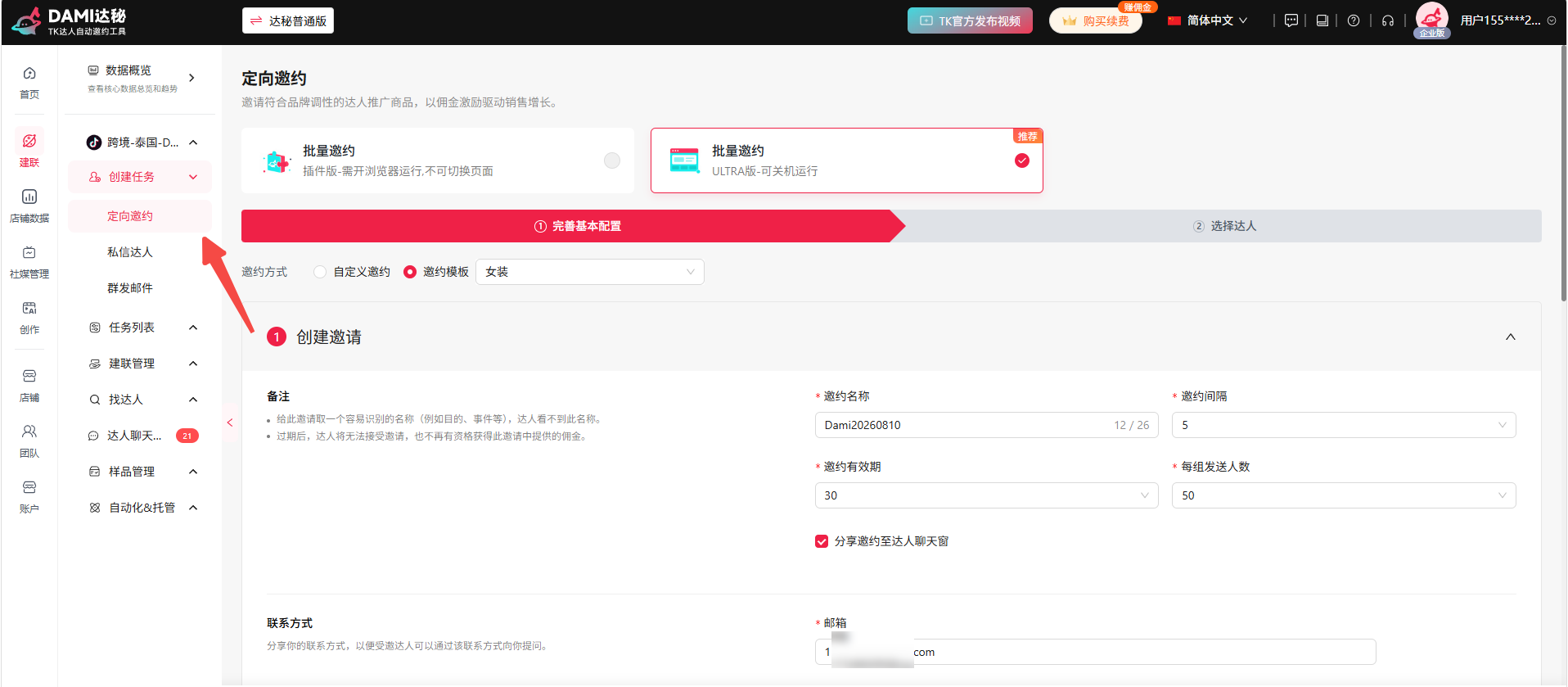Viewport: 1568px width, 687px height.
Task: Click the 达人聊天 unread badge 21
Action: tap(187, 436)
